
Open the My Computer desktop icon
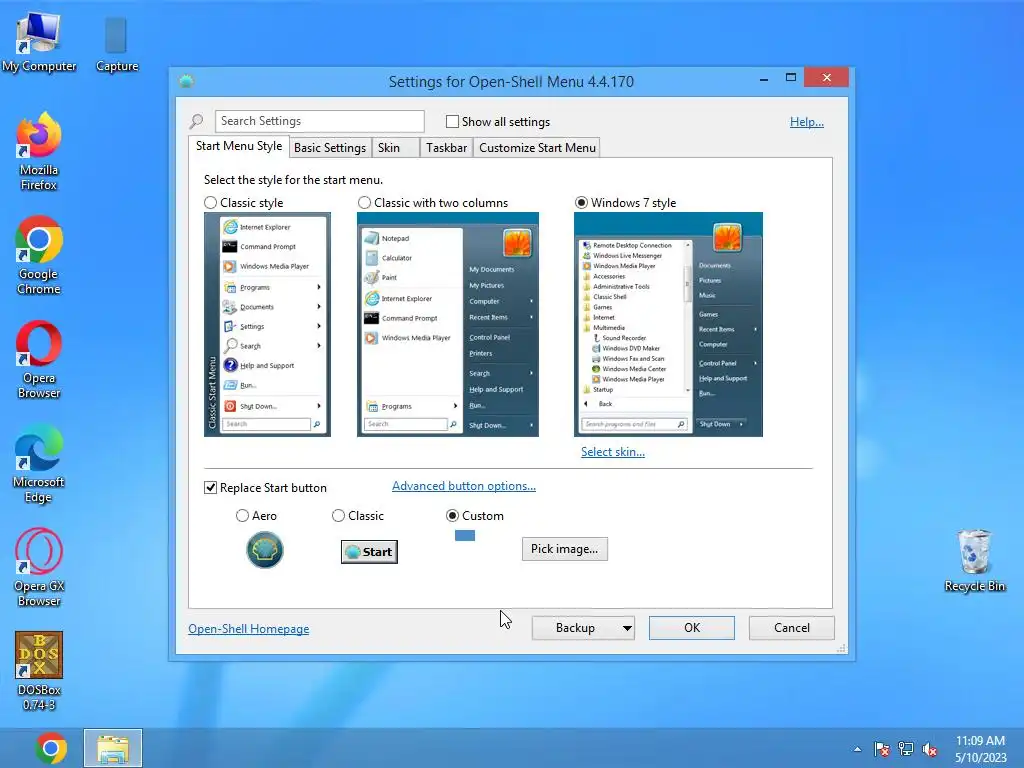[39, 40]
